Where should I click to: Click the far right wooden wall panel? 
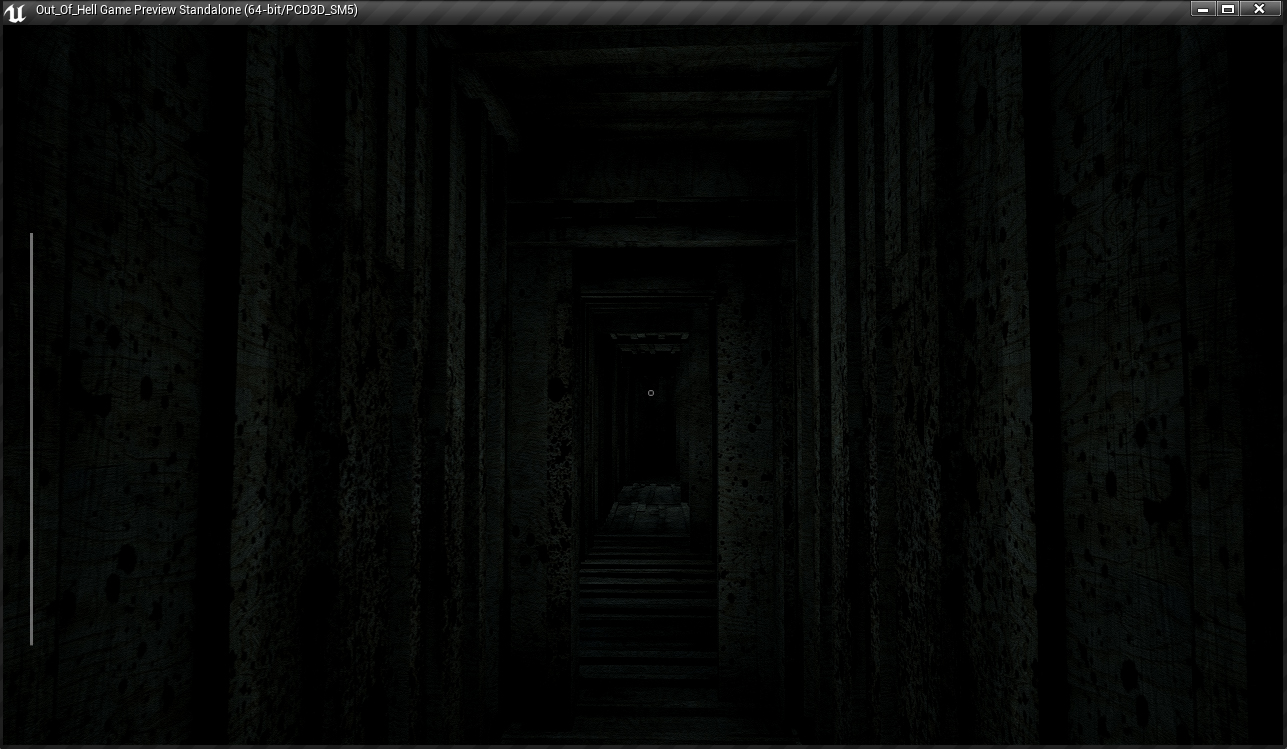(x=1150, y=400)
